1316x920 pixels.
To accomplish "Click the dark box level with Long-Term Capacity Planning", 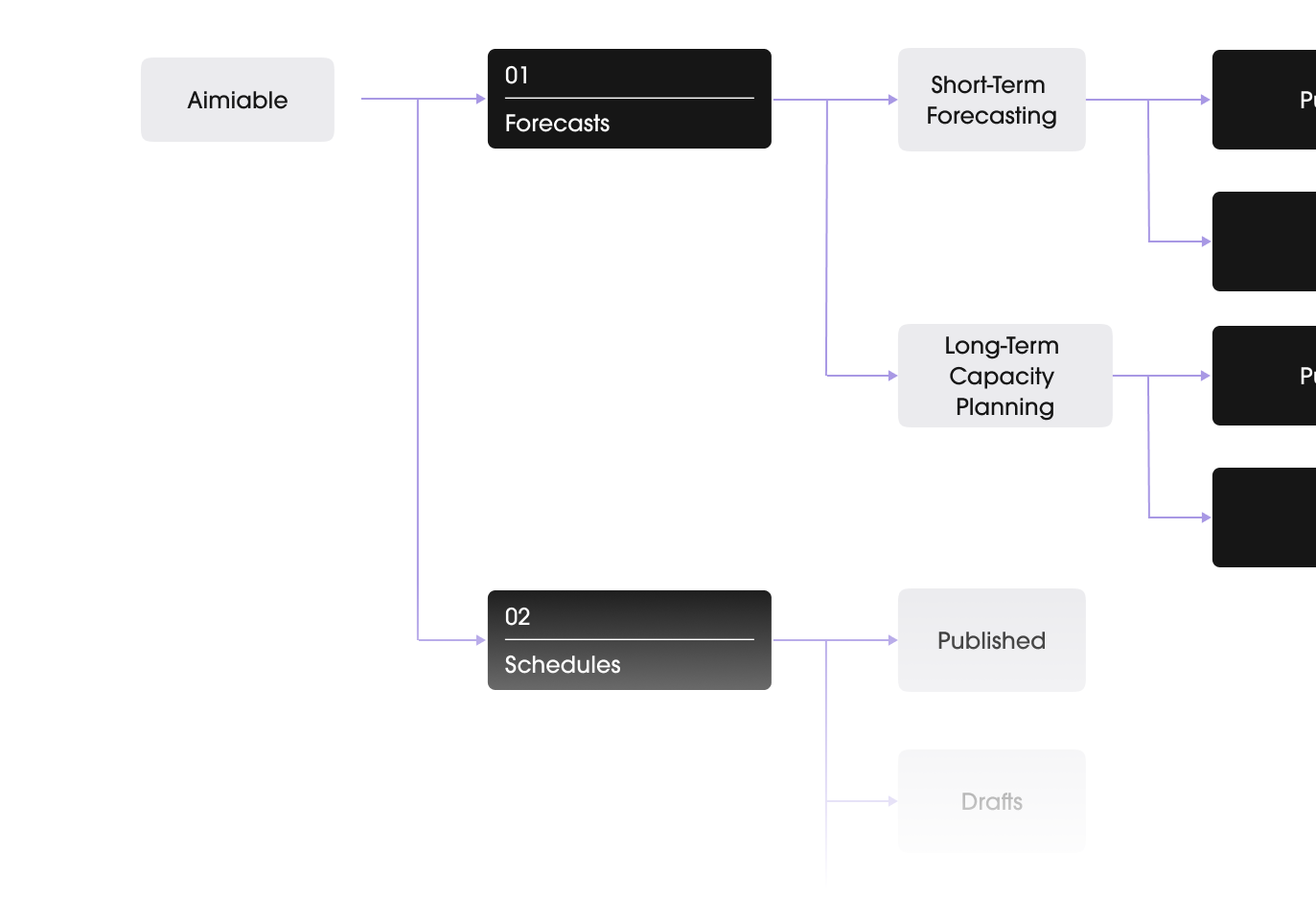I will tap(1264, 376).
